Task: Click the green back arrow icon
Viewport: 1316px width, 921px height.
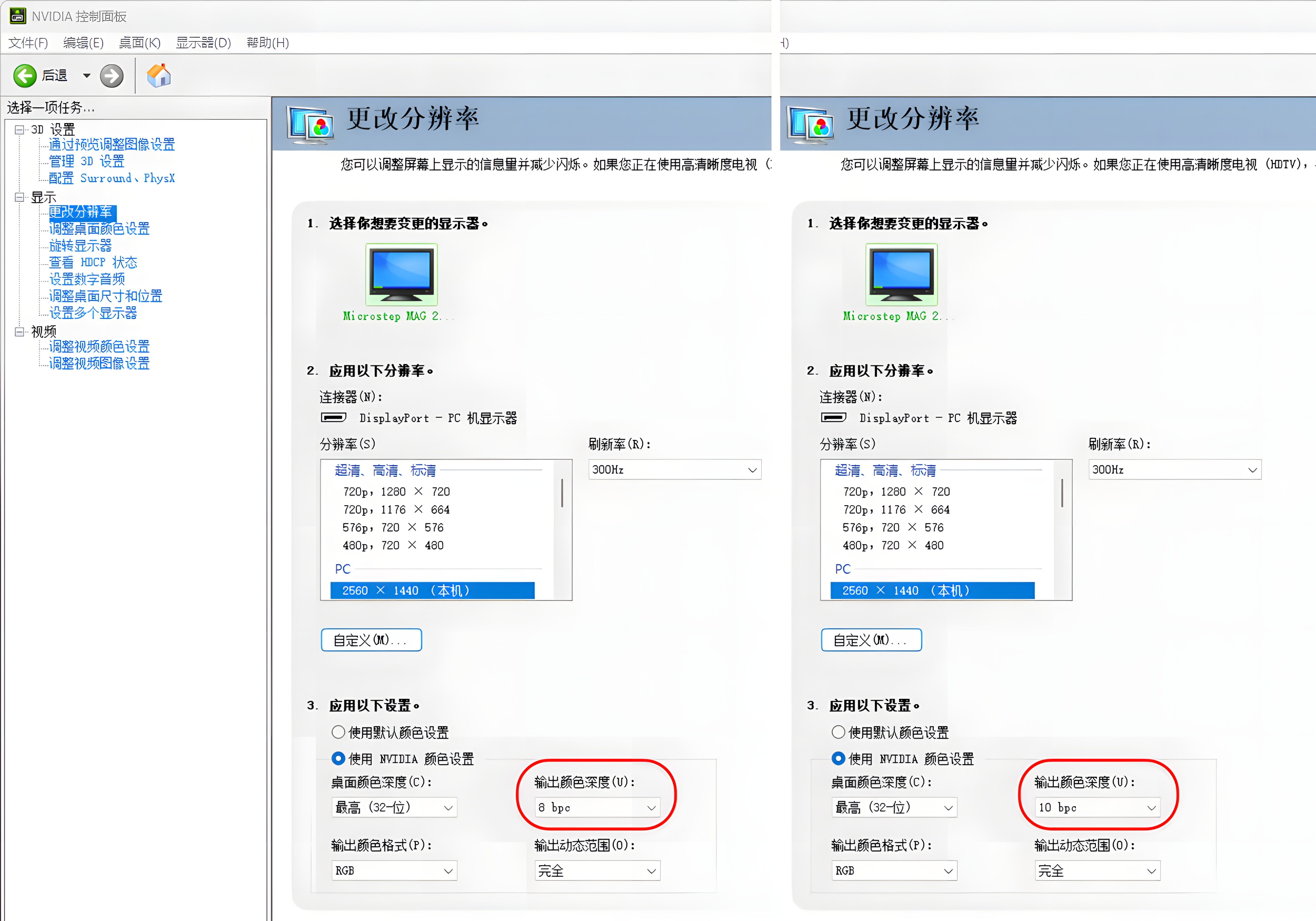Action: [24, 76]
